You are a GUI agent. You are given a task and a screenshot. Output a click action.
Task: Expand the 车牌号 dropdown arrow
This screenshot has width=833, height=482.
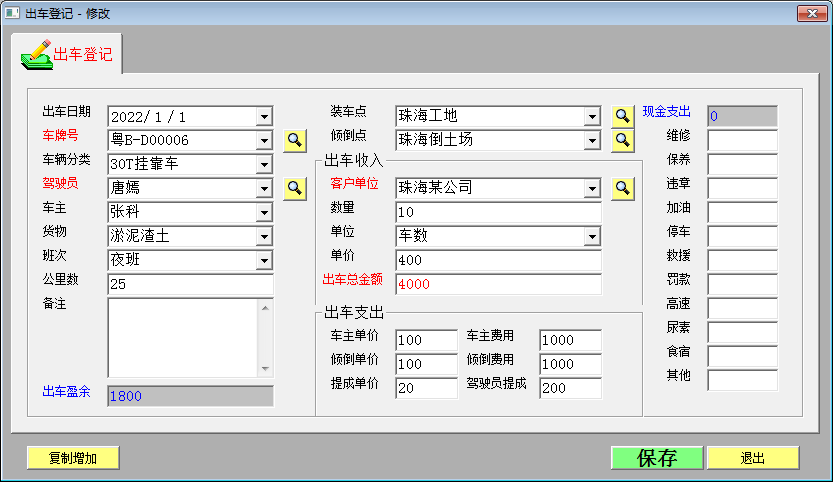coord(264,140)
